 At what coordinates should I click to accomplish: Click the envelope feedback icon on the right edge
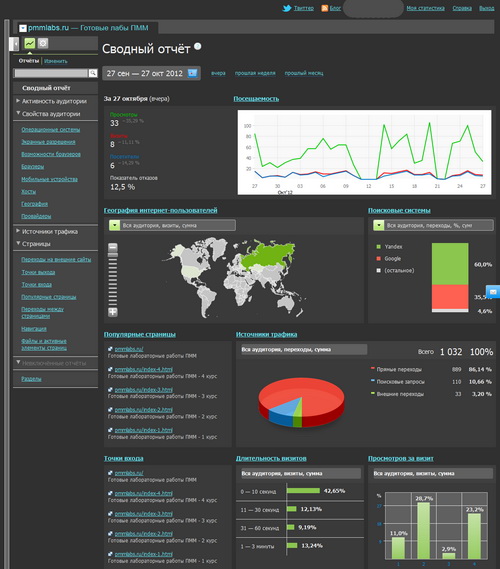493,292
